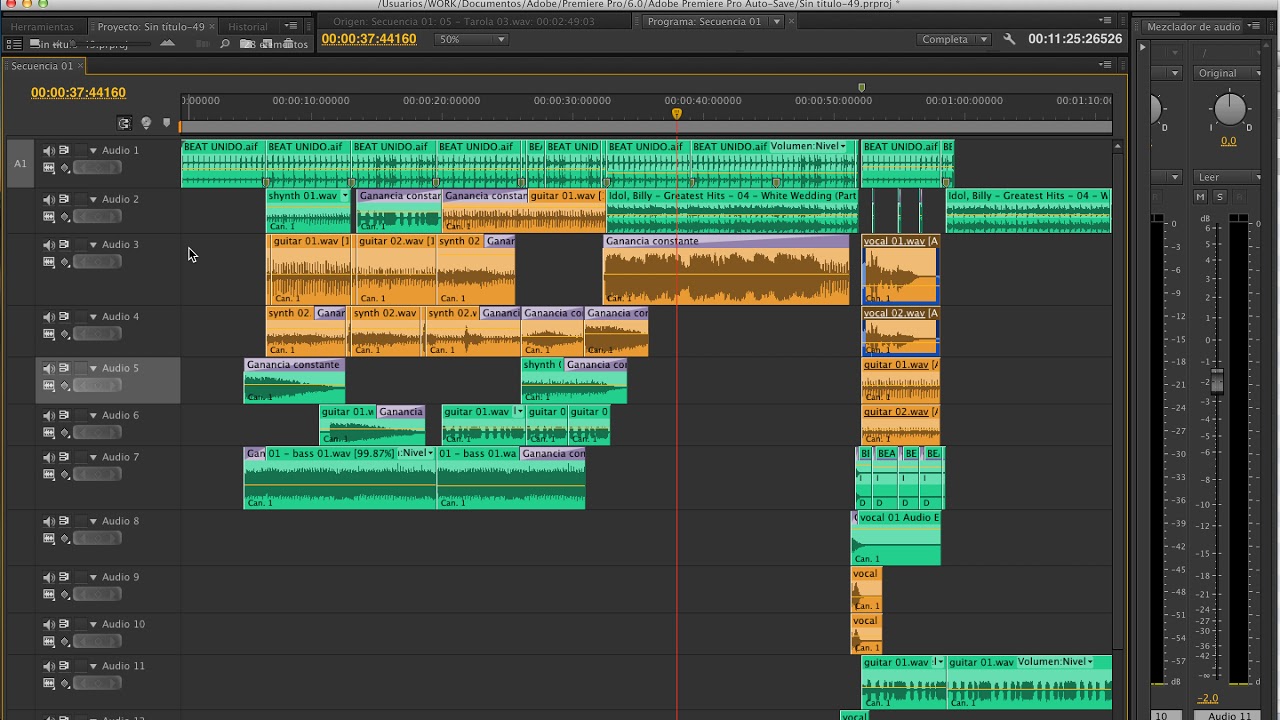Click the timeline timecode 00:00:37:44160
Image resolution: width=1280 pixels, height=720 pixels.
pos(78,92)
